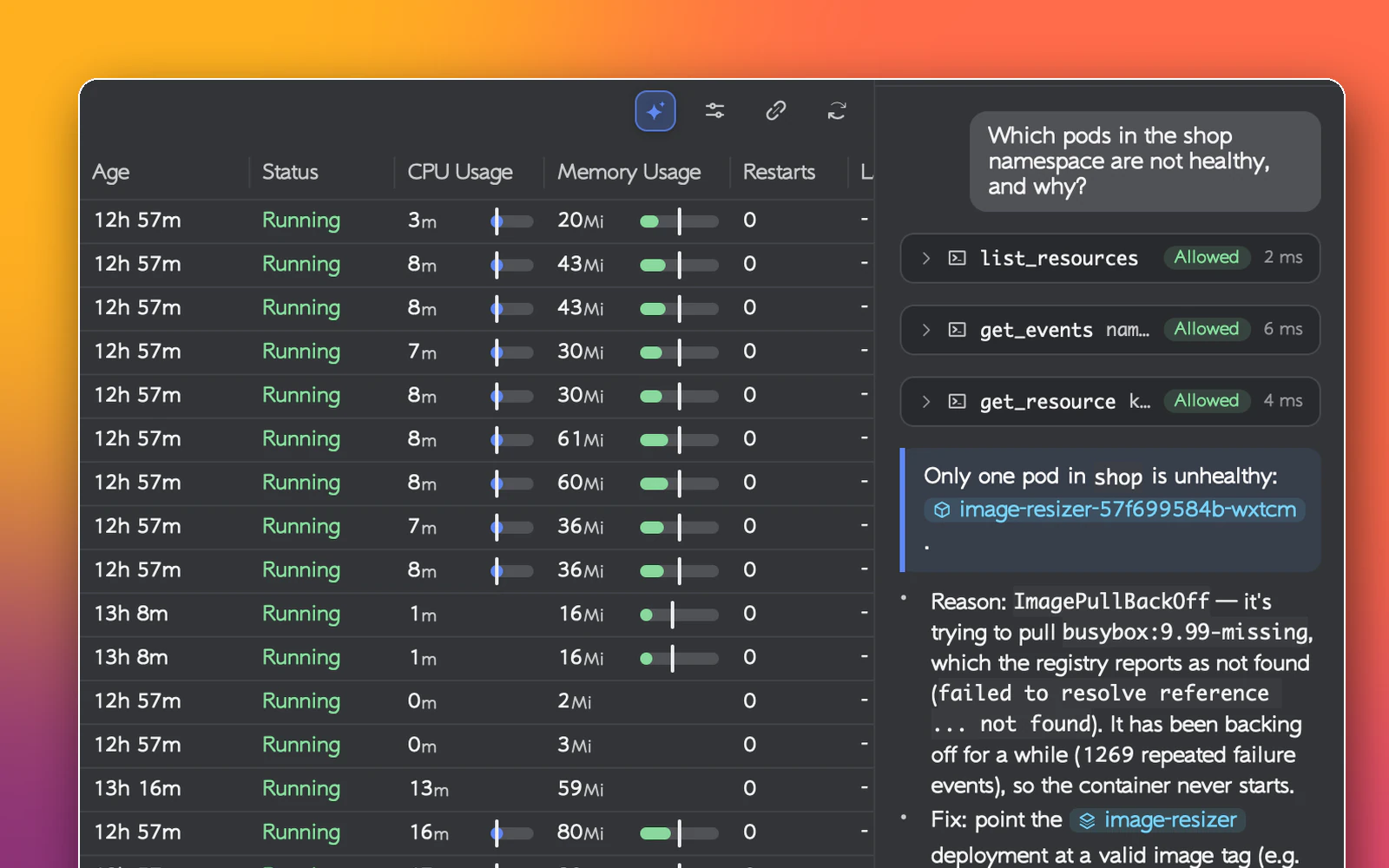Sort by the Memory Usage column header
Screen dimensions: 1389x868
click(629, 172)
